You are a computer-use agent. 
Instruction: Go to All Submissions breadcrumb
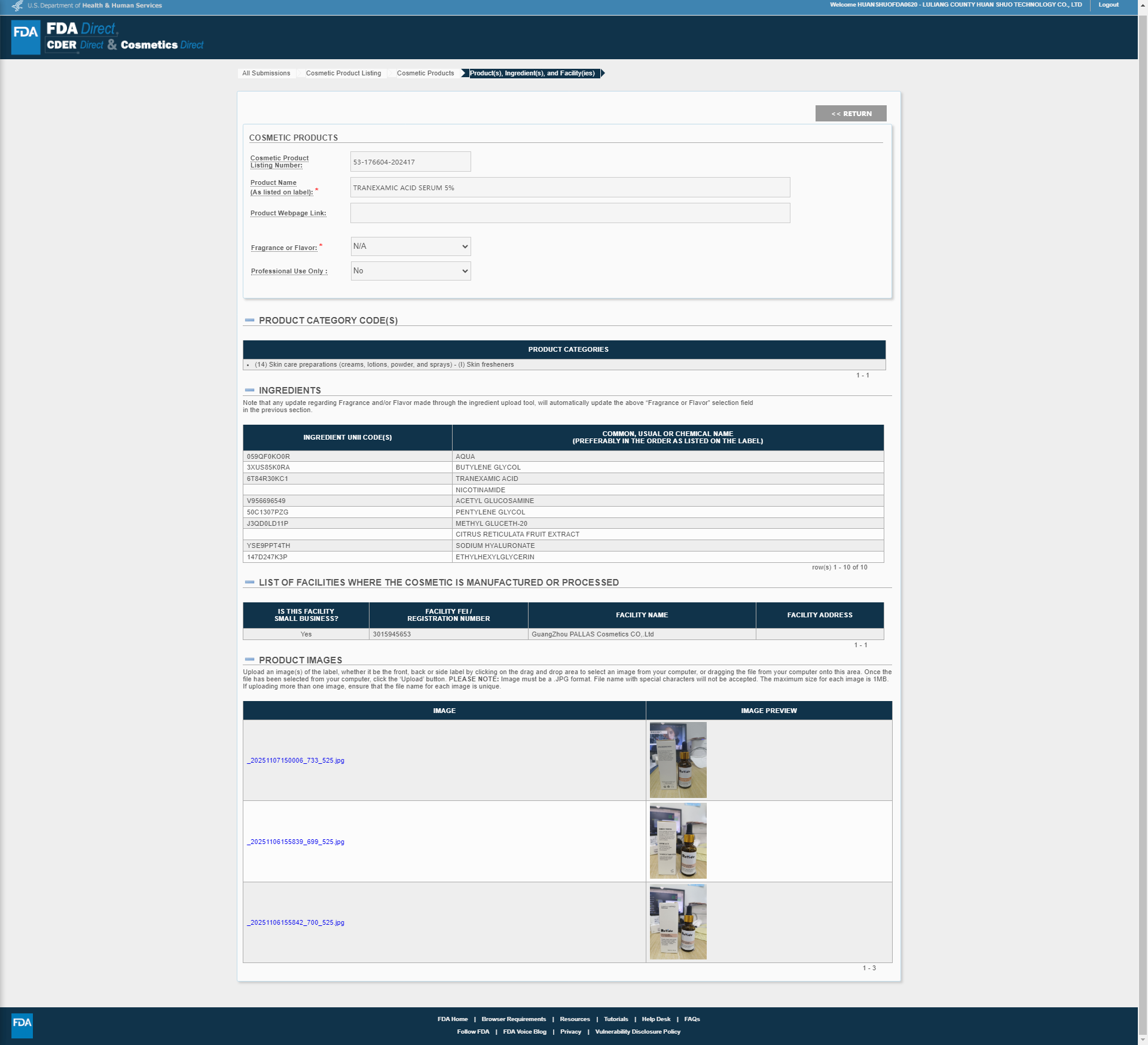[266, 73]
